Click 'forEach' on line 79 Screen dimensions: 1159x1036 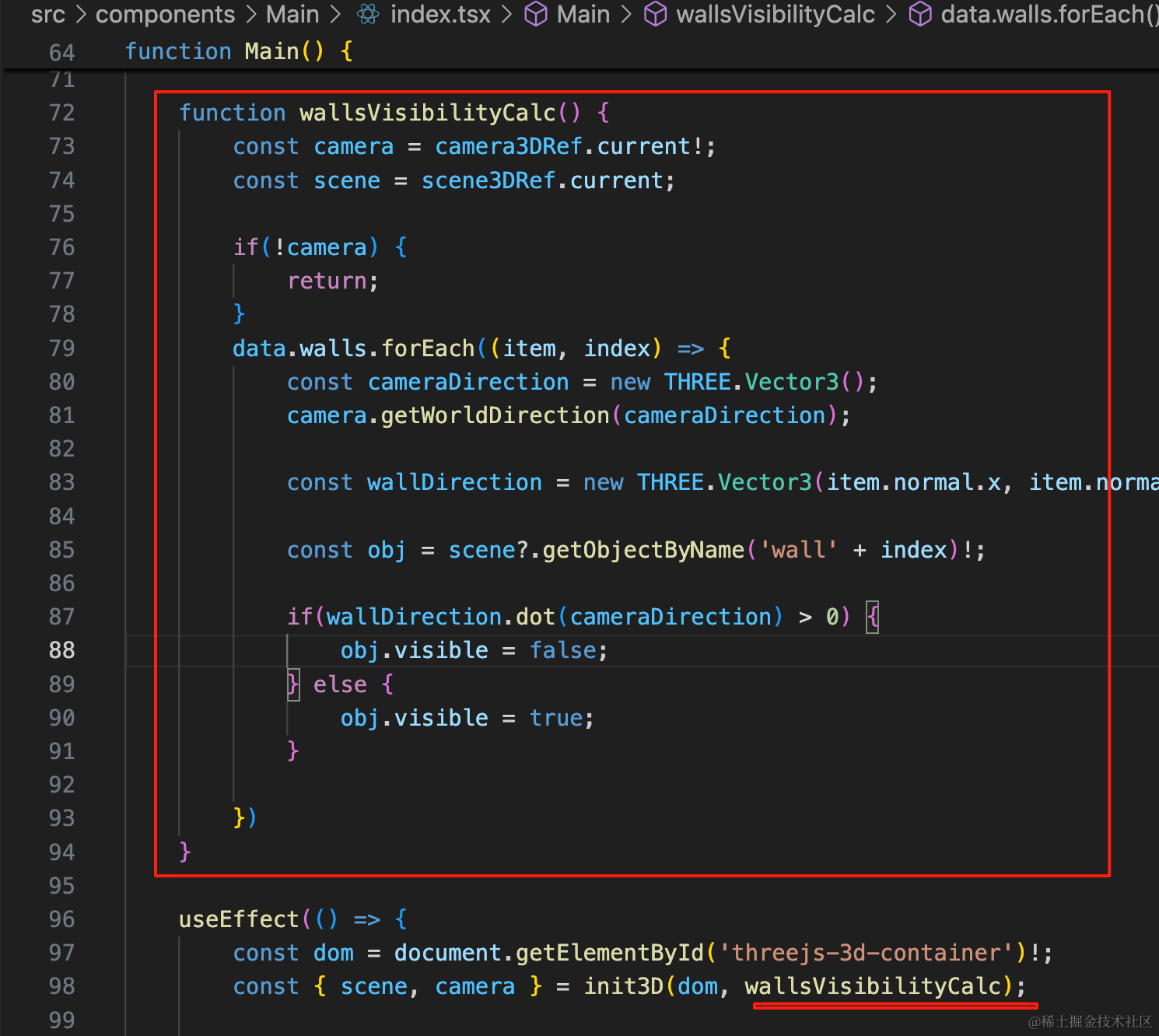point(428,348)
